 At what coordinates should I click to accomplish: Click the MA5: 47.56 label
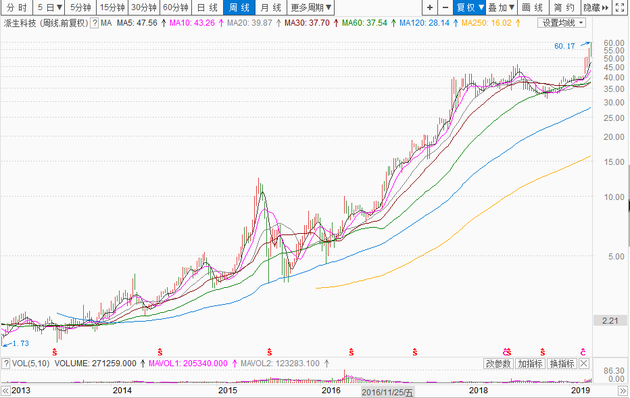(x=137, y=23)
